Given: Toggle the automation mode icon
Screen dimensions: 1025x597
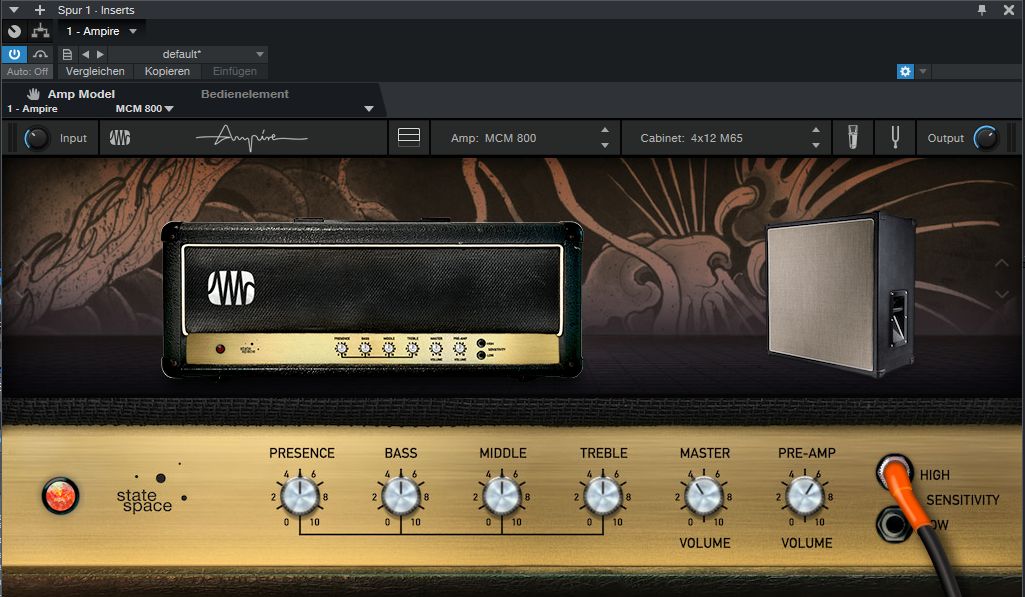Looking at the screenshot, I should (x=41, y=54).
